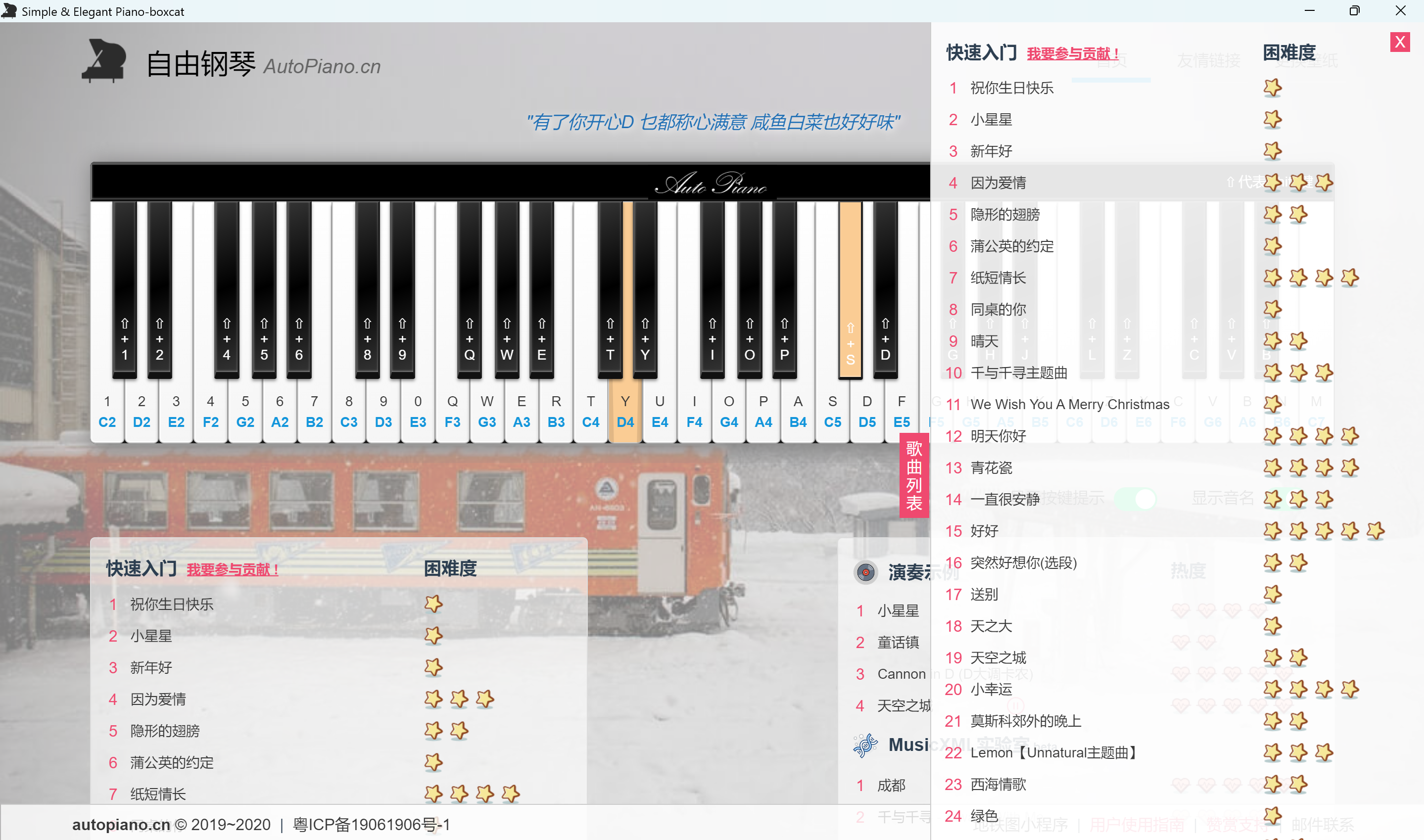Select song 好好 in side panel
Viewport: 1424px width, 840px height.
coord(984,531)
